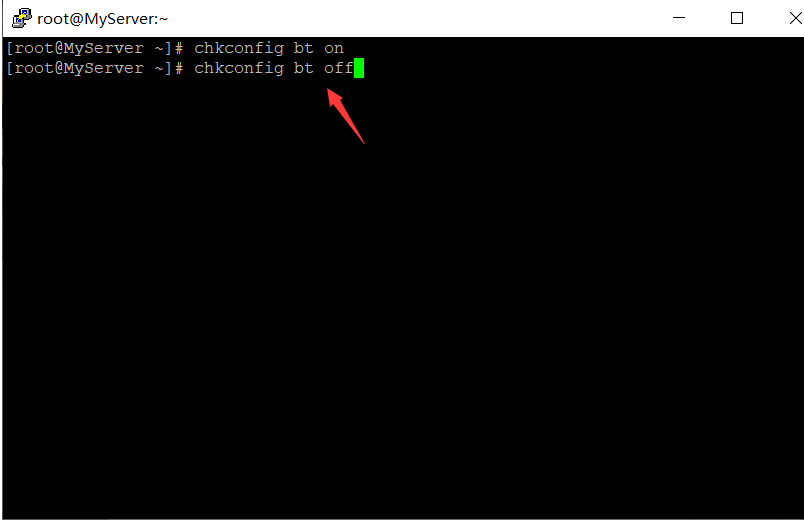Maximize the root@MyServer terminal window
This screenshot has width=804, height=522.
tap(737, 18)
